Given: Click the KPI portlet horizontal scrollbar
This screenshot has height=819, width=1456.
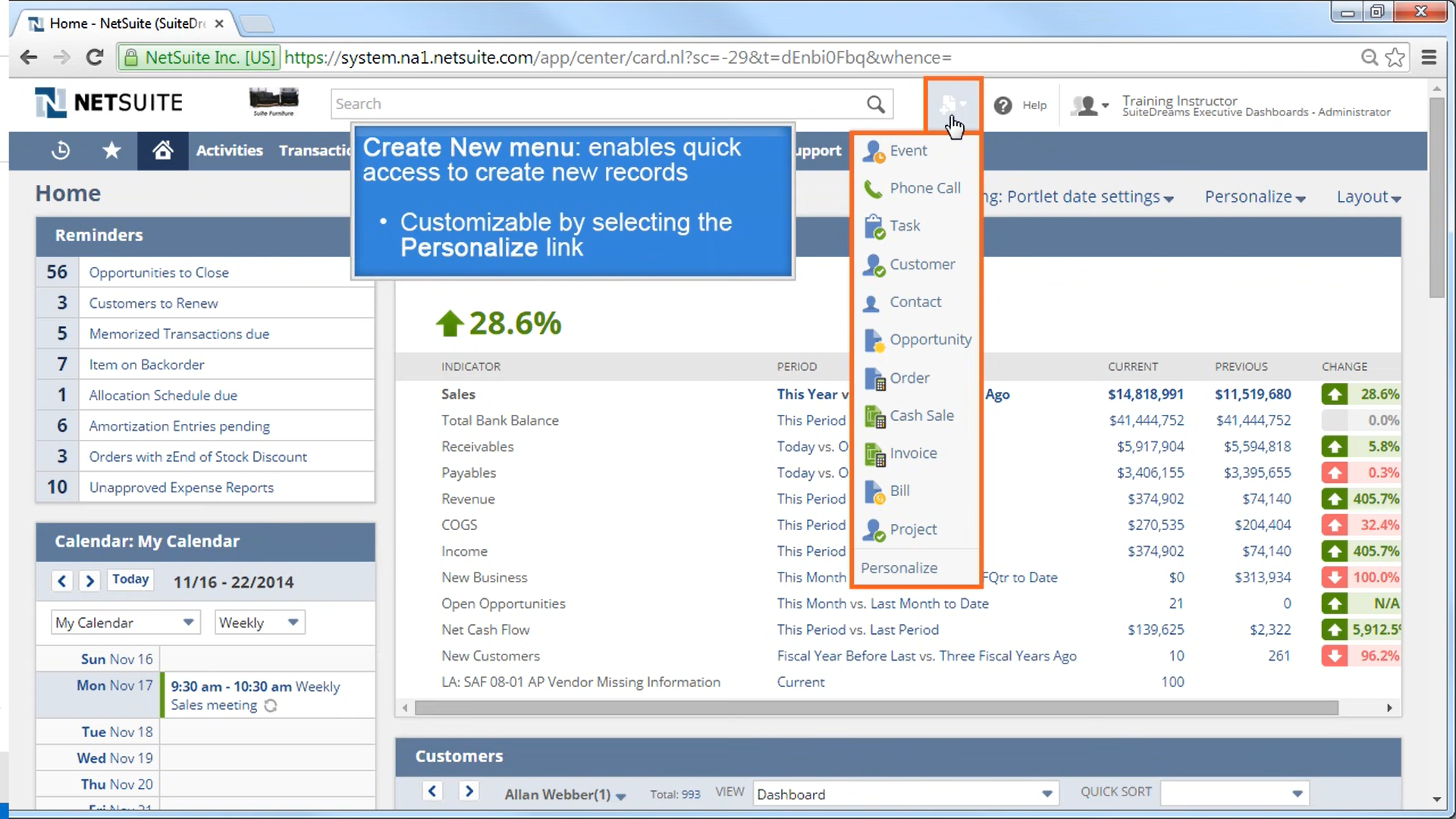Looking at the screenshot, I should point(876,708).
